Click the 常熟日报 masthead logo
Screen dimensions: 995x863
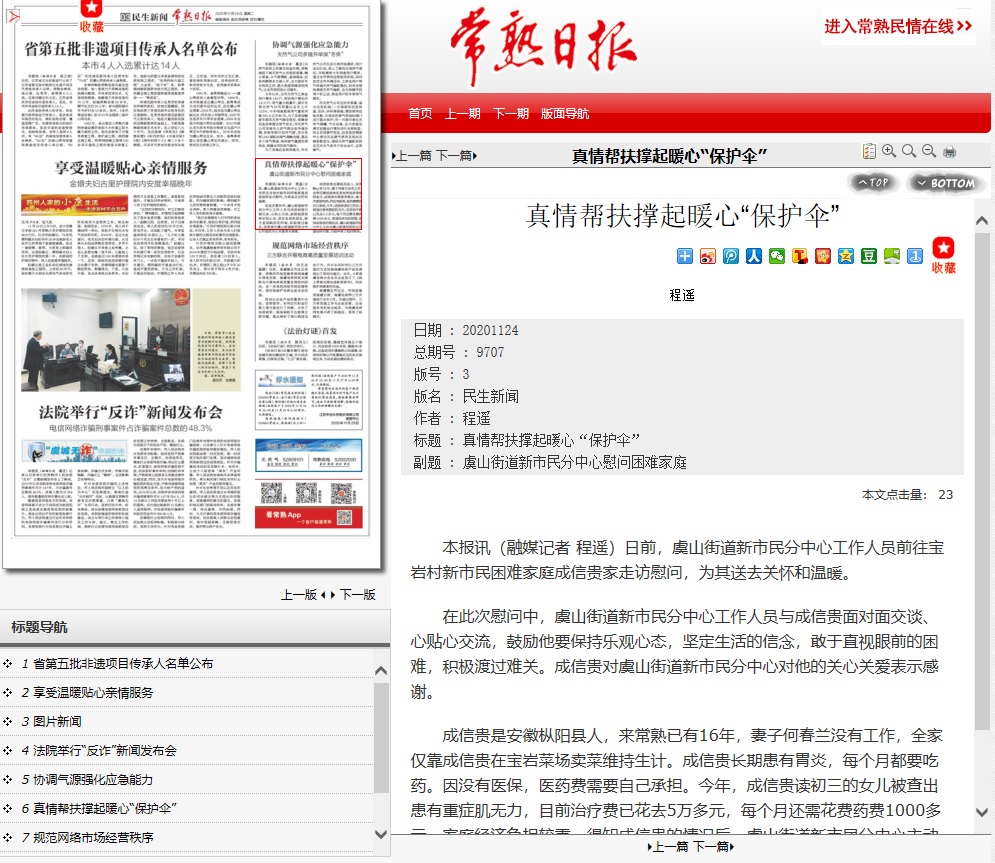(544, 46)
